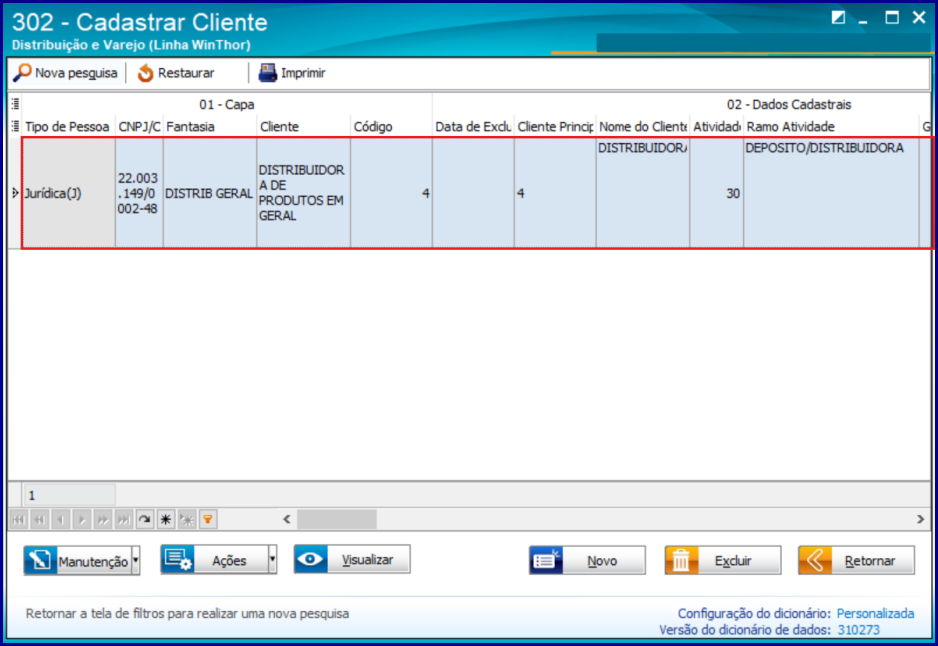Screen dimensions: 938x646
Task: Sort by Fantasia column header
Action: (x=209, y=126)
